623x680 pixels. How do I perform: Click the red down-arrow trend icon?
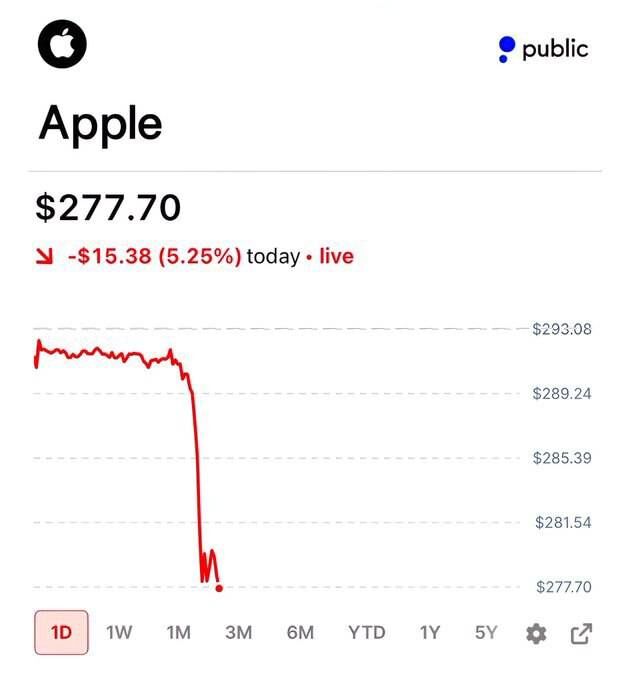(44, 256)
